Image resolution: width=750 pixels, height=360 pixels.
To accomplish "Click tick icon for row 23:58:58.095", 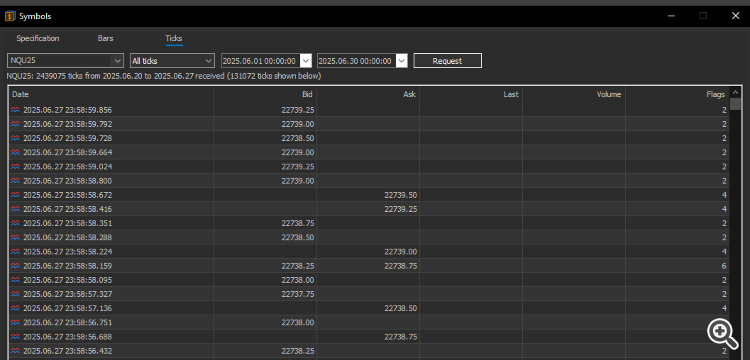I will point(15,280).
